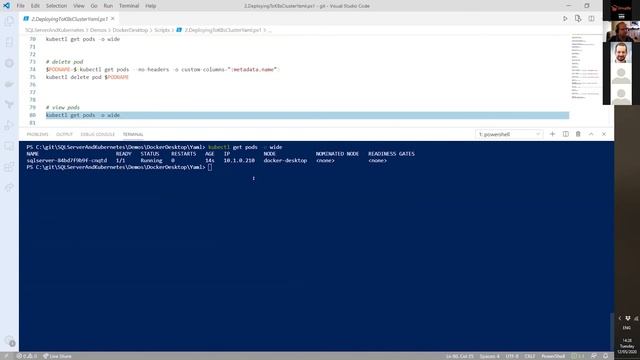Close the terminal panel
Image resolution: width=640 pixels, height=360 pixels.
[604, 134]
